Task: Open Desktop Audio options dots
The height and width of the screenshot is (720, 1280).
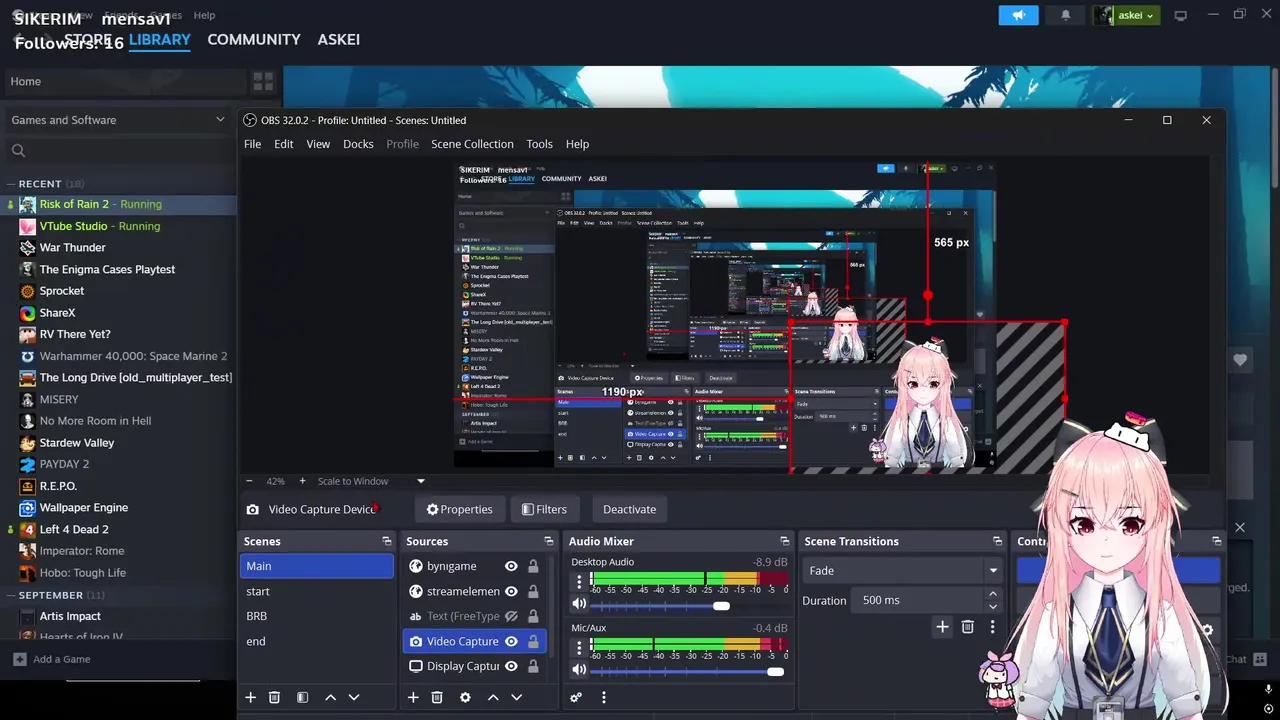Action: point(579,581)
